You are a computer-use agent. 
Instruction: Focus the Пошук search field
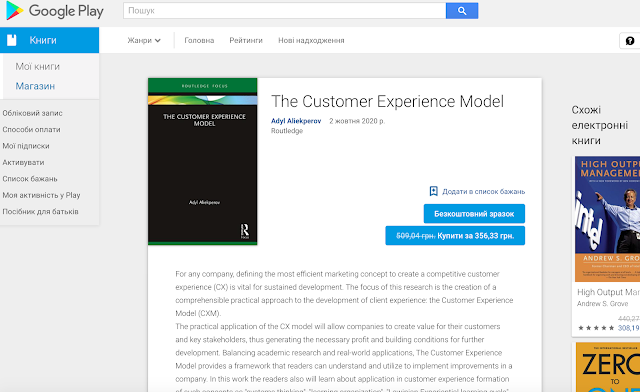[284, 11]
